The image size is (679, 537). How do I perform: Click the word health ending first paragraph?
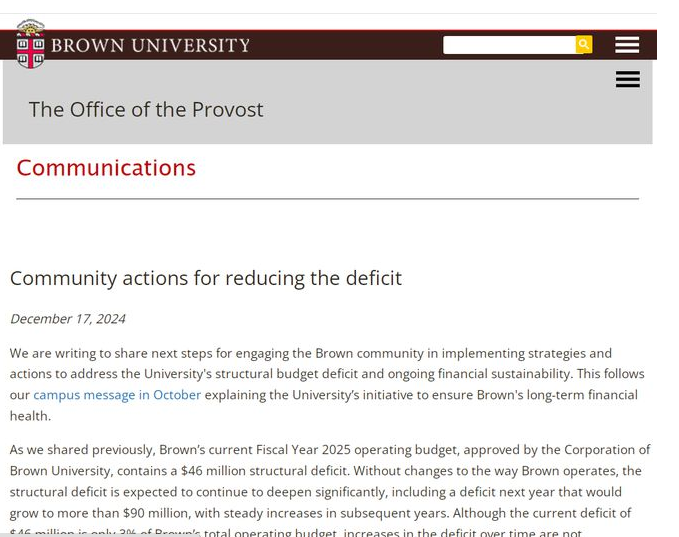click(x=29, y=416)
